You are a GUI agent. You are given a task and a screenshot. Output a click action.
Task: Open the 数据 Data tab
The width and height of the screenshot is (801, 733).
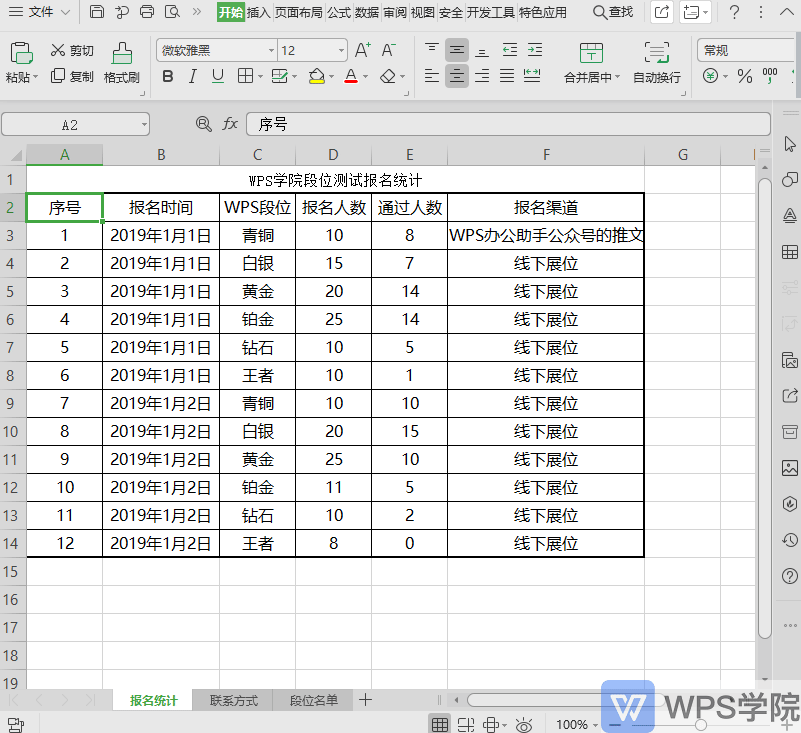[367, 12]
